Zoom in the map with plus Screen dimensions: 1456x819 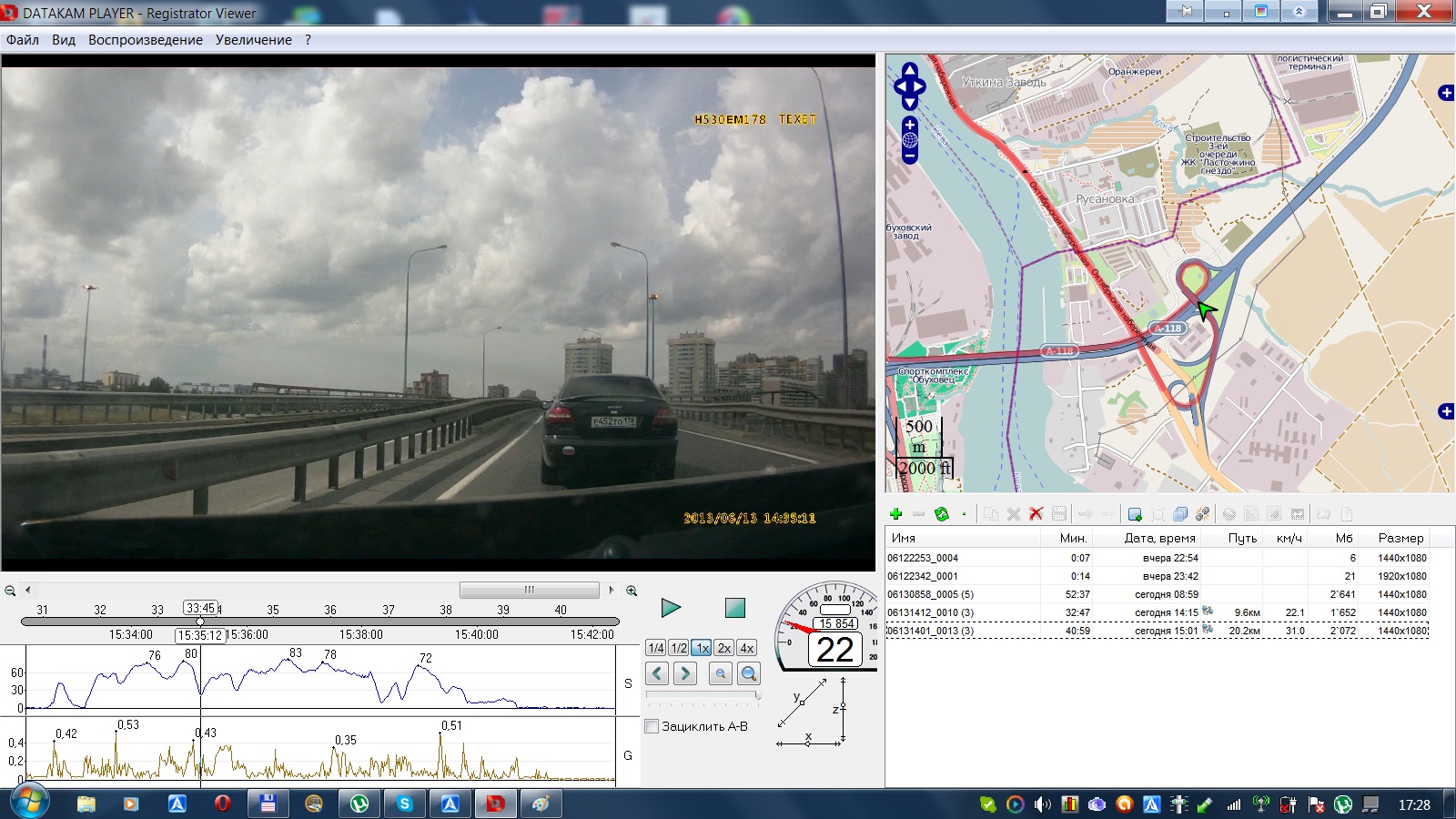point(910,125)
